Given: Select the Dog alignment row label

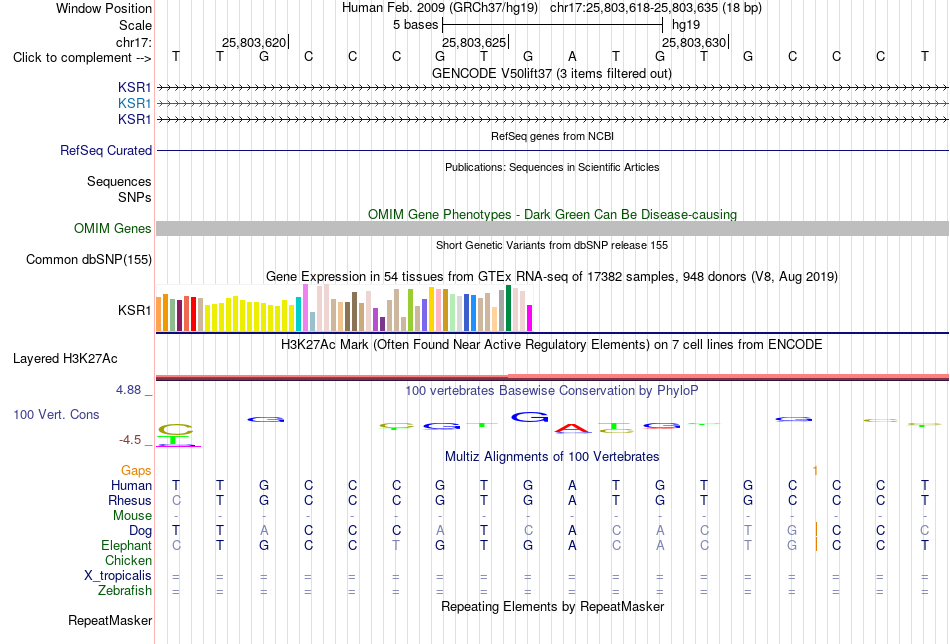Looking at the screenshot, I should pos(140,530).
